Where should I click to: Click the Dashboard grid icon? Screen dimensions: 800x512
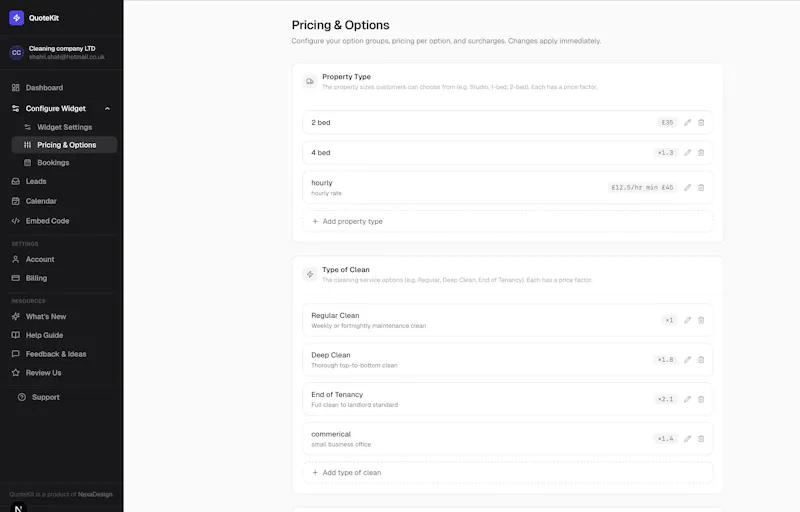(16, 88)
